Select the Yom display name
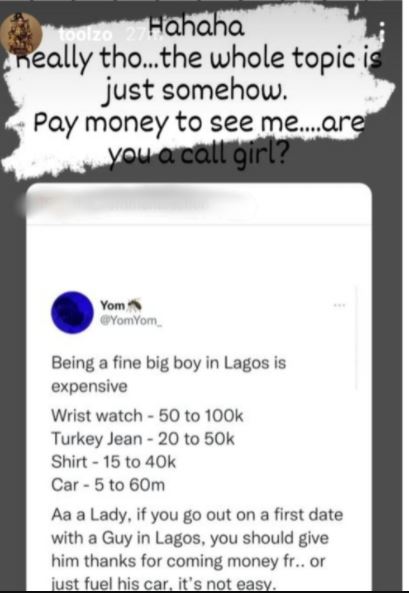 tap(112, 305)
